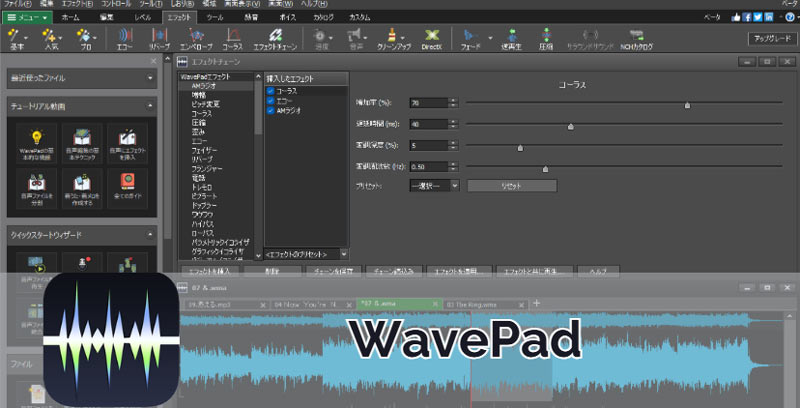Open the Twitter share icon

(x=758, y=17)
